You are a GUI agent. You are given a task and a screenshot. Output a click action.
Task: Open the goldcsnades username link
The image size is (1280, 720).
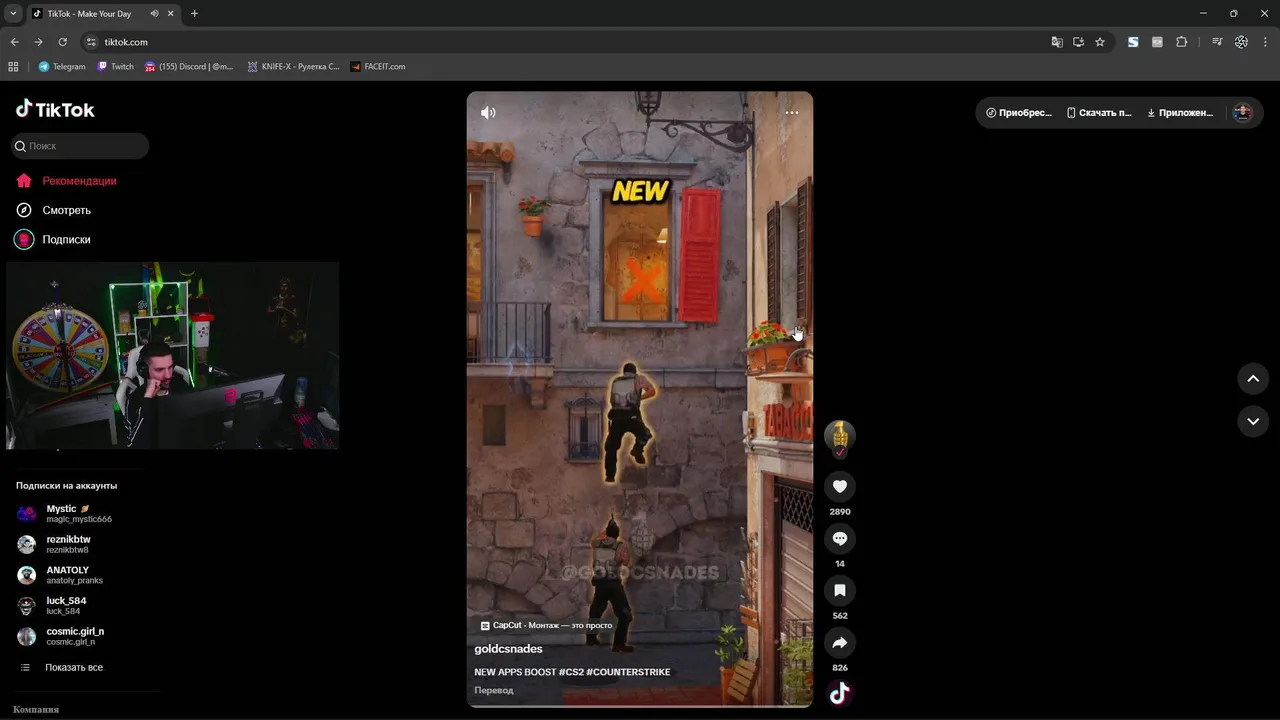click(508, 649)
